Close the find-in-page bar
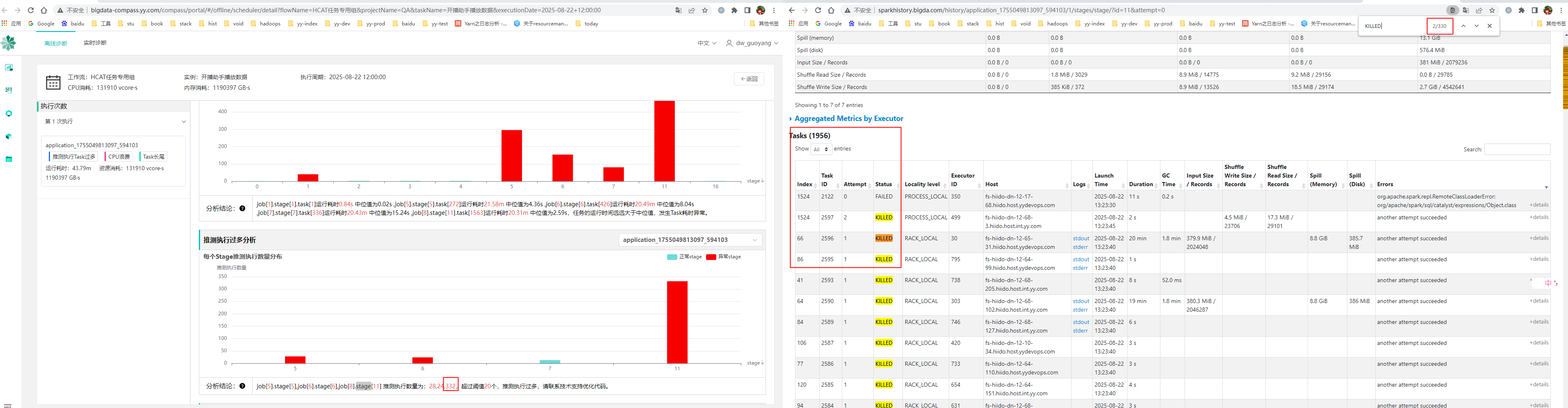The height and width of the screenshot is (408, 1568). pyautogui.click(x=1490, y=26)
